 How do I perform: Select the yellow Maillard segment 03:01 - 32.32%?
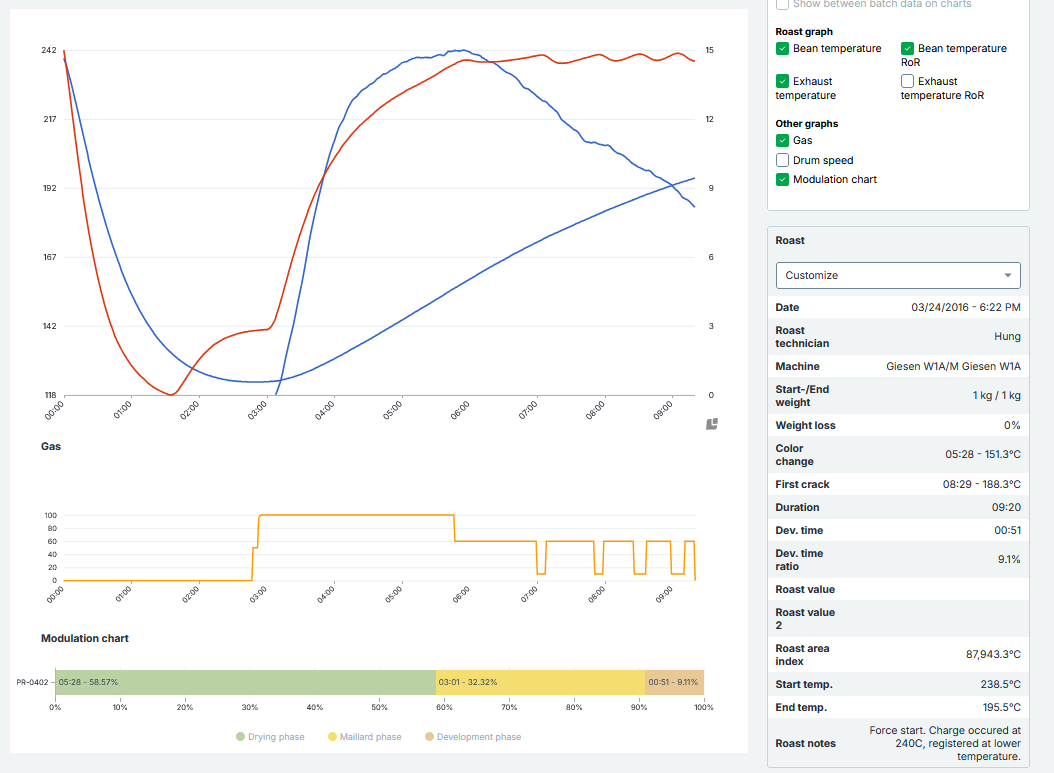539,682
